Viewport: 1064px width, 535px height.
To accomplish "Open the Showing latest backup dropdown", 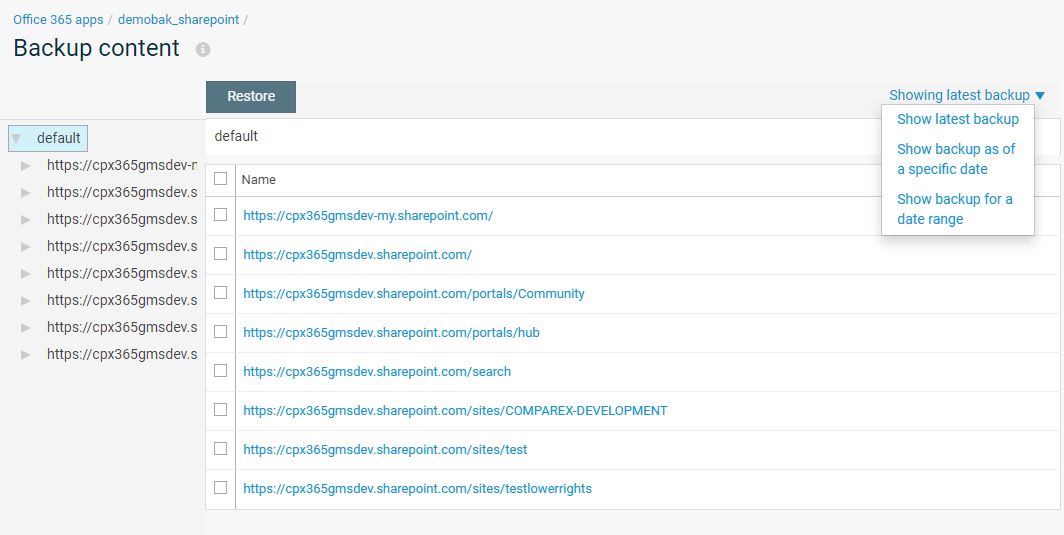I will pos(966,95).
